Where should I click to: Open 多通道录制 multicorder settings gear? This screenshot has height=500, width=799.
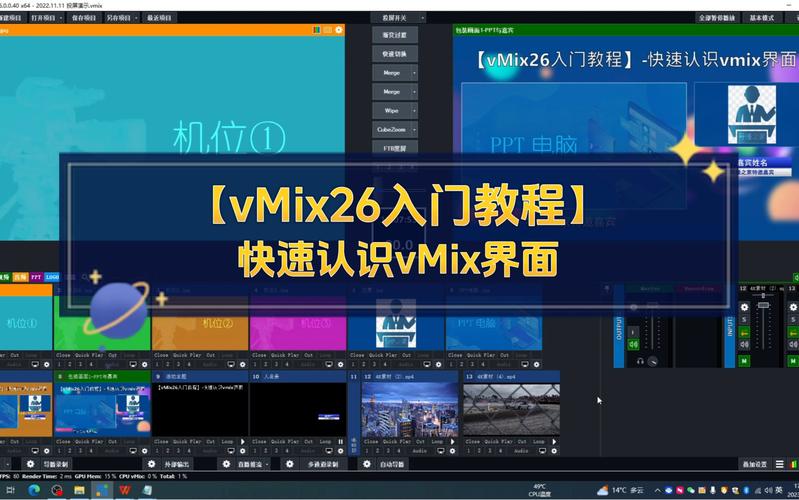[x=289, y=464]
